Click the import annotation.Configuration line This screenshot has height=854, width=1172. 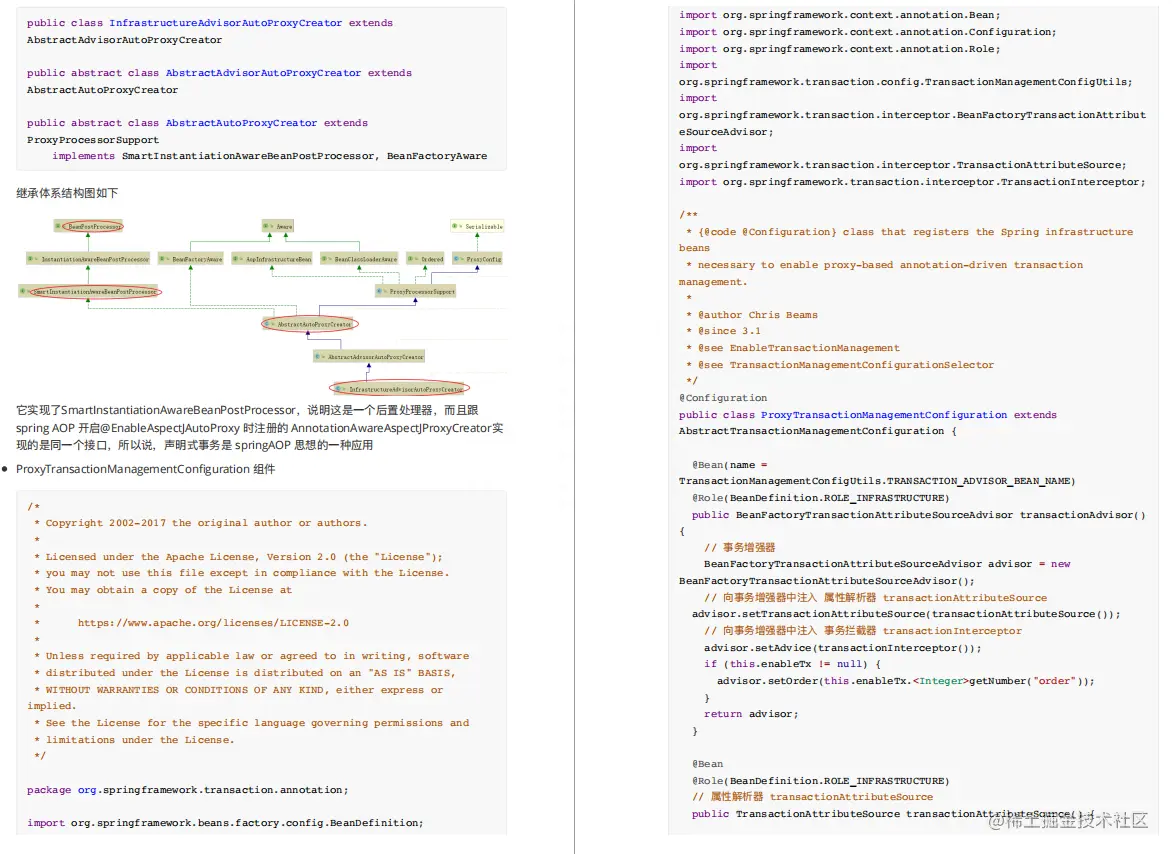click(868, 32)
